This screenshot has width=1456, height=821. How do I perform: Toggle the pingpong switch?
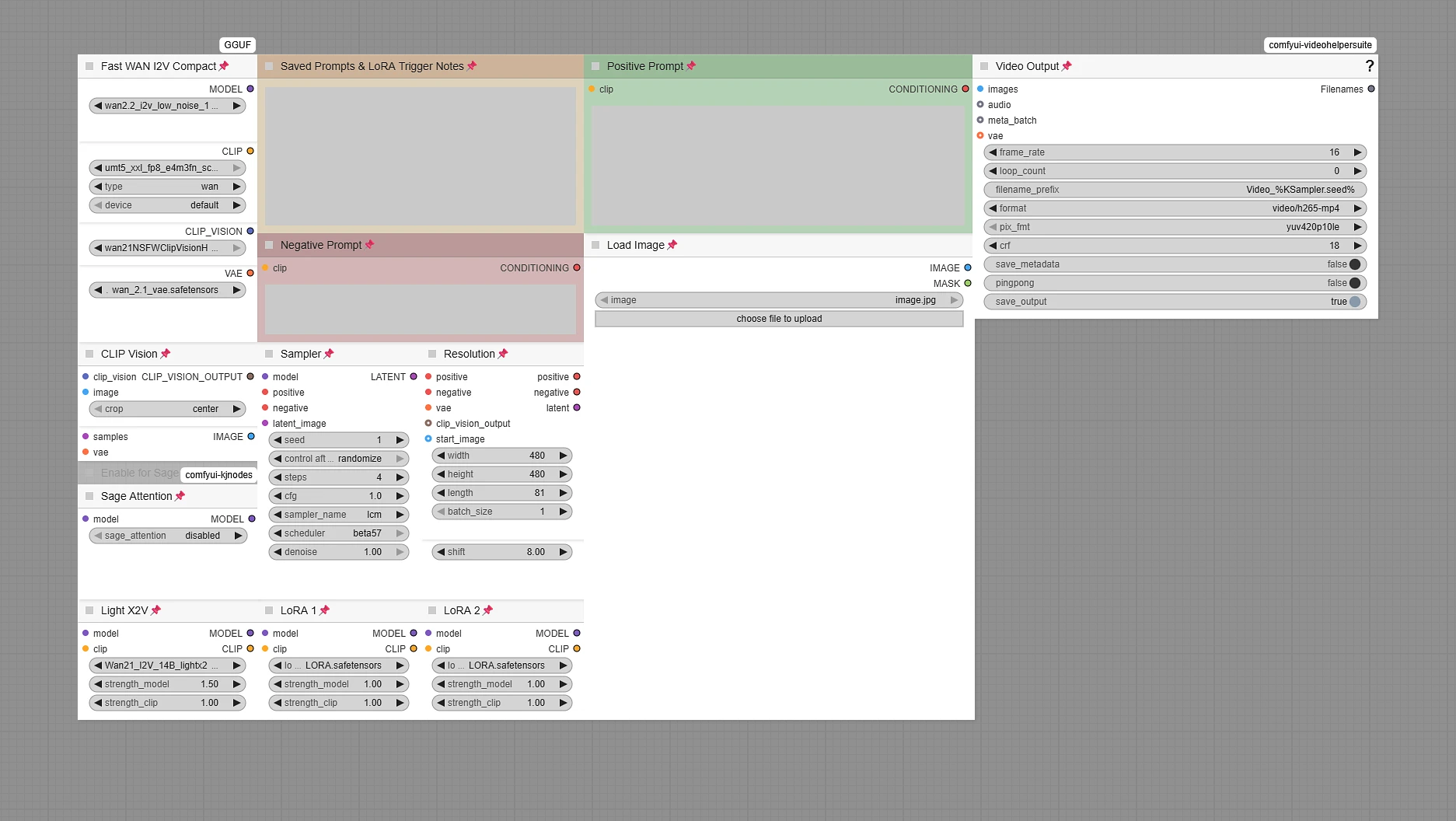tap(1355, 283)
